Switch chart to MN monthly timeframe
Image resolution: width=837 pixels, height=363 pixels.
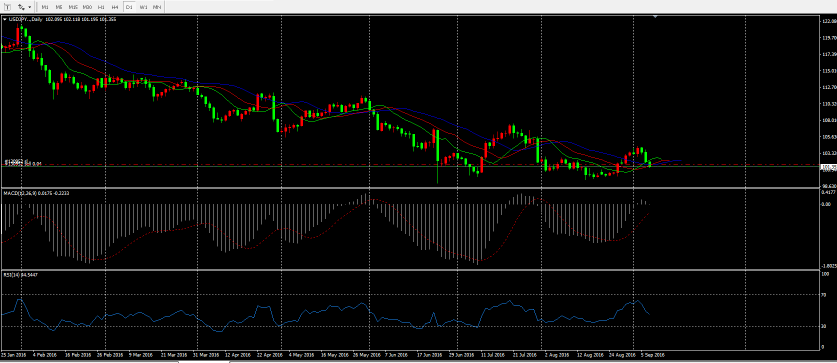coord(157,7)
